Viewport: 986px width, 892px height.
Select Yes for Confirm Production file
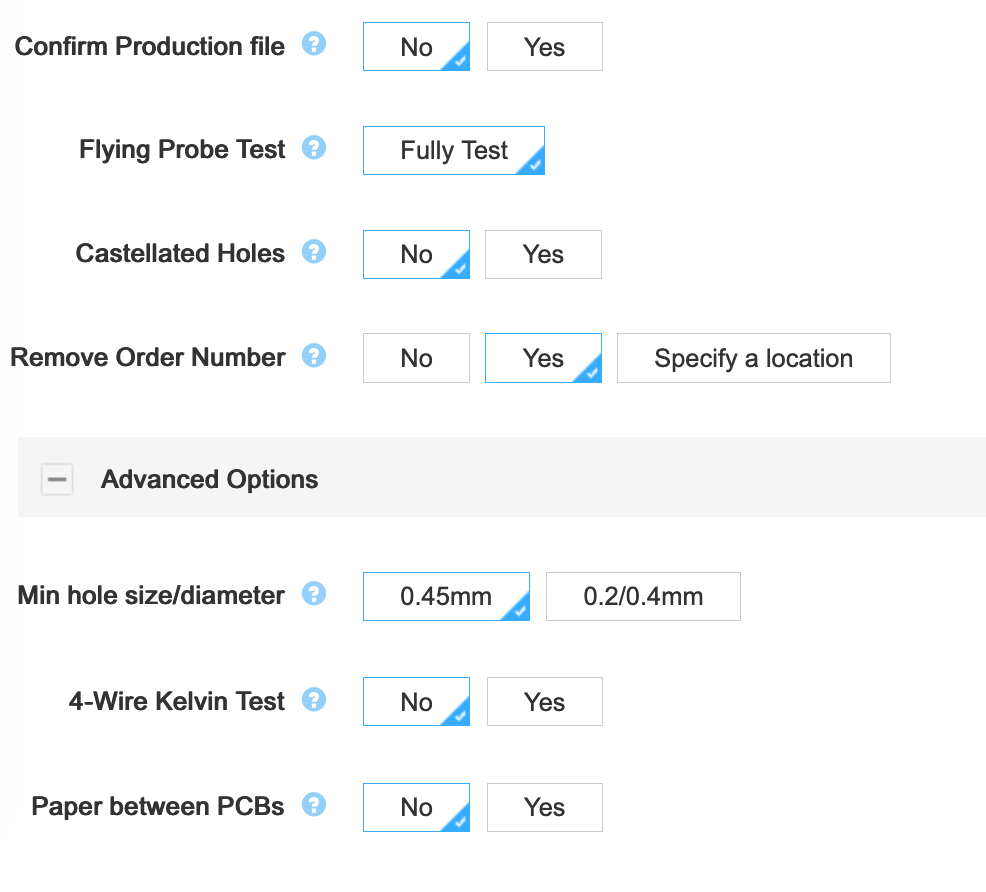[x=545, y=47]
